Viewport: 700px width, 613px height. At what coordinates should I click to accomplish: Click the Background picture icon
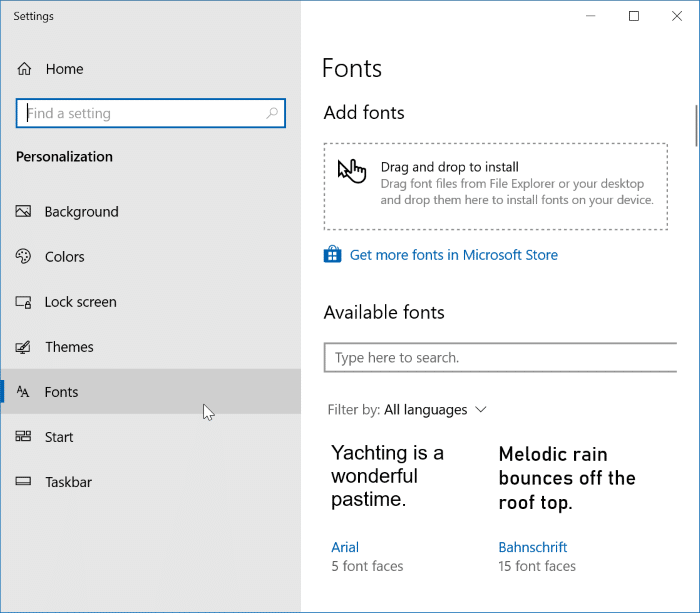[23, 211]
